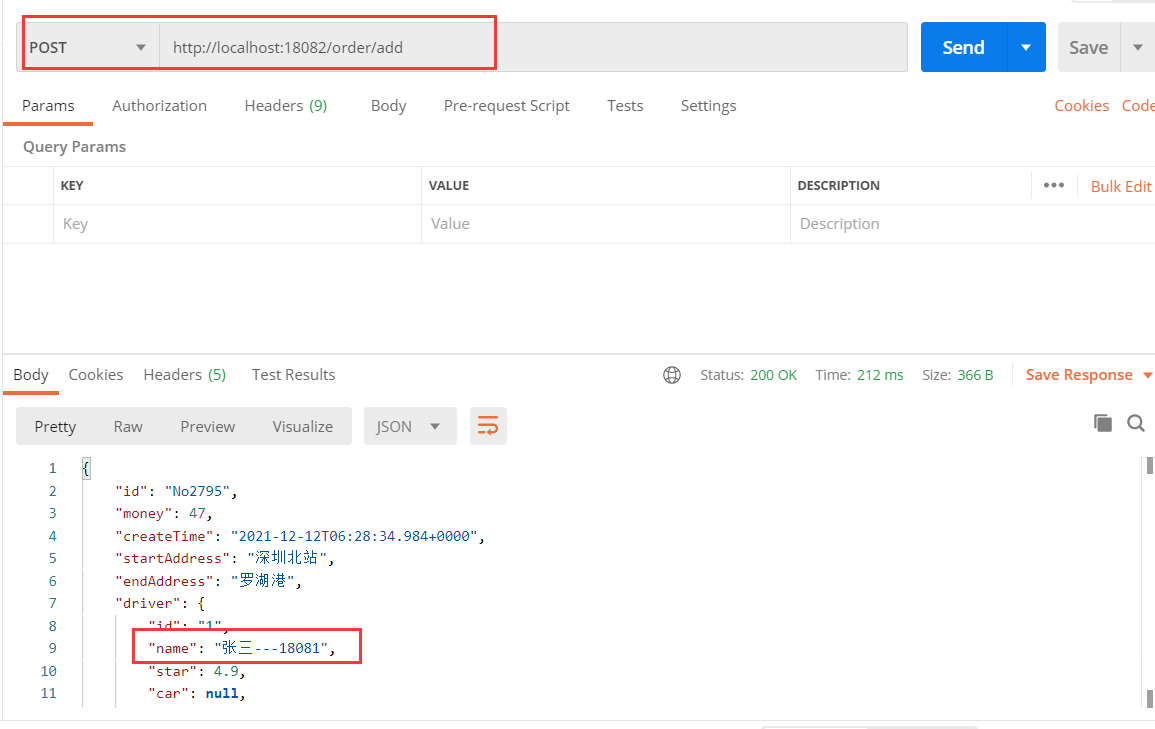Open the response Headers (5) tab

184,375
